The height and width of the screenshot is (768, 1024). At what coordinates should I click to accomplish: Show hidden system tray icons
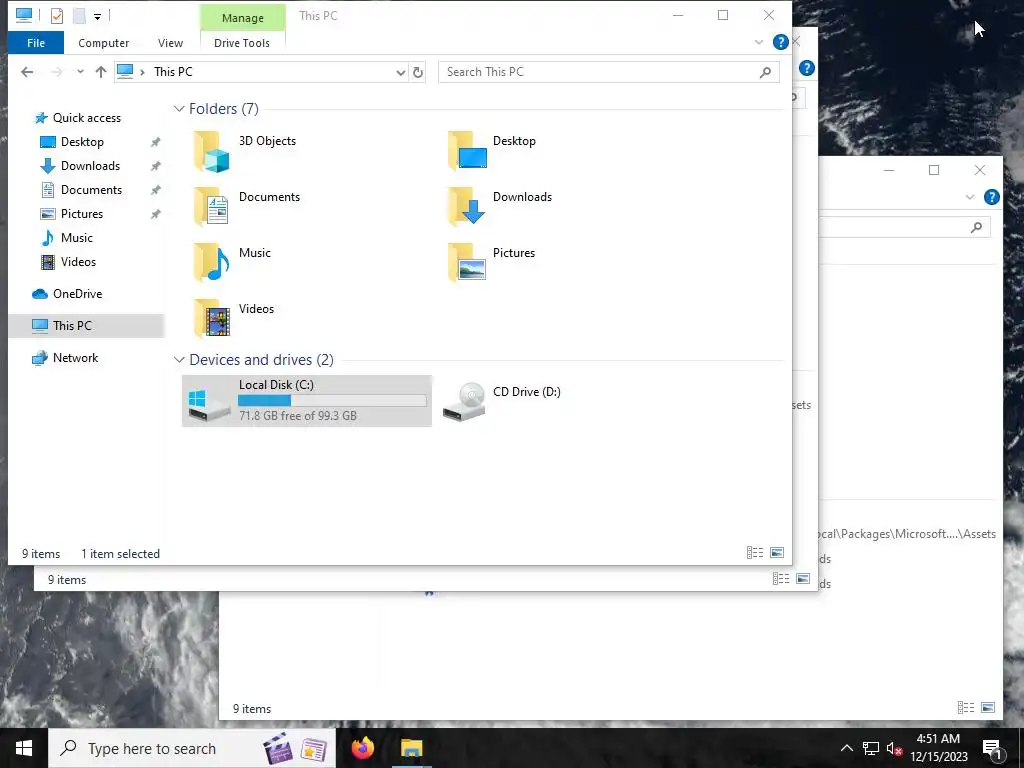846,749
